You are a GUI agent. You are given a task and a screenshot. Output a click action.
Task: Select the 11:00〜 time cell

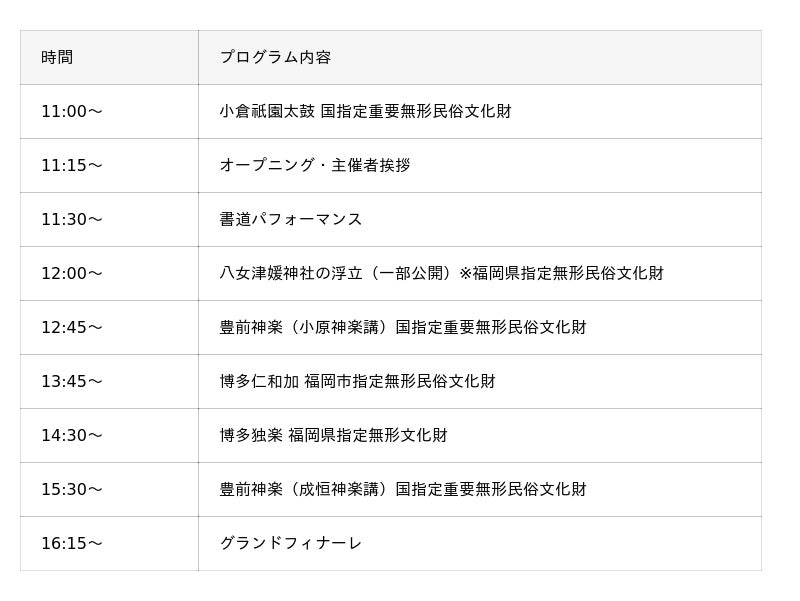(x=109, y=111)
